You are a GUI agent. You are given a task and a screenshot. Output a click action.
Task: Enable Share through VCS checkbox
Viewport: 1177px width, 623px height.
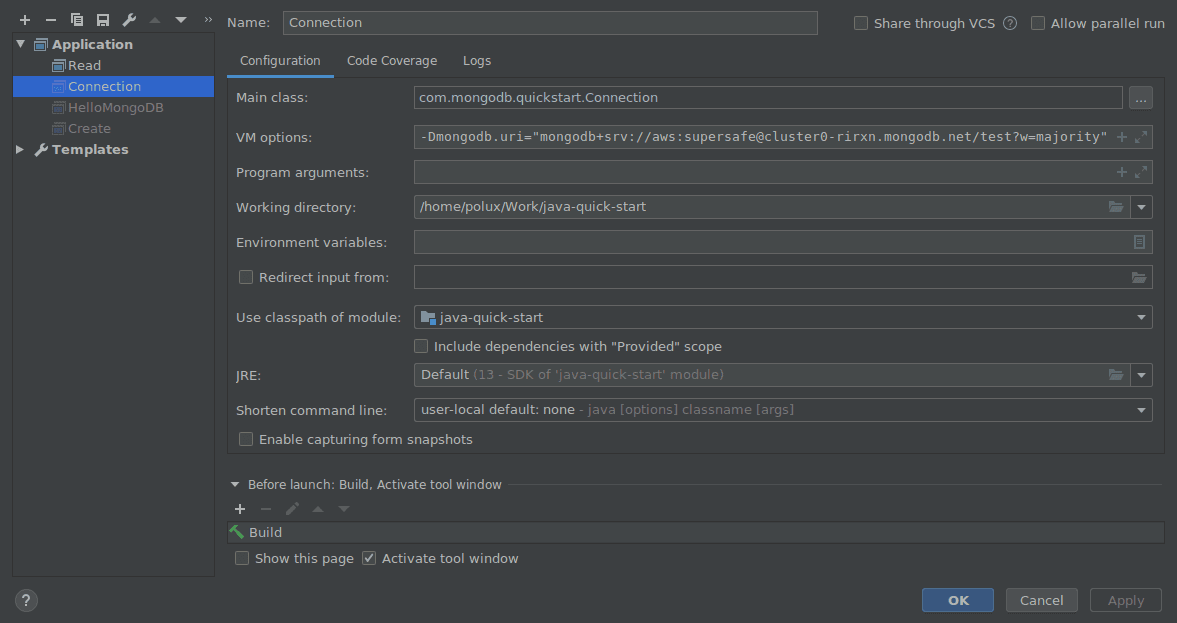pyautogui.click(x=861, y=23)
